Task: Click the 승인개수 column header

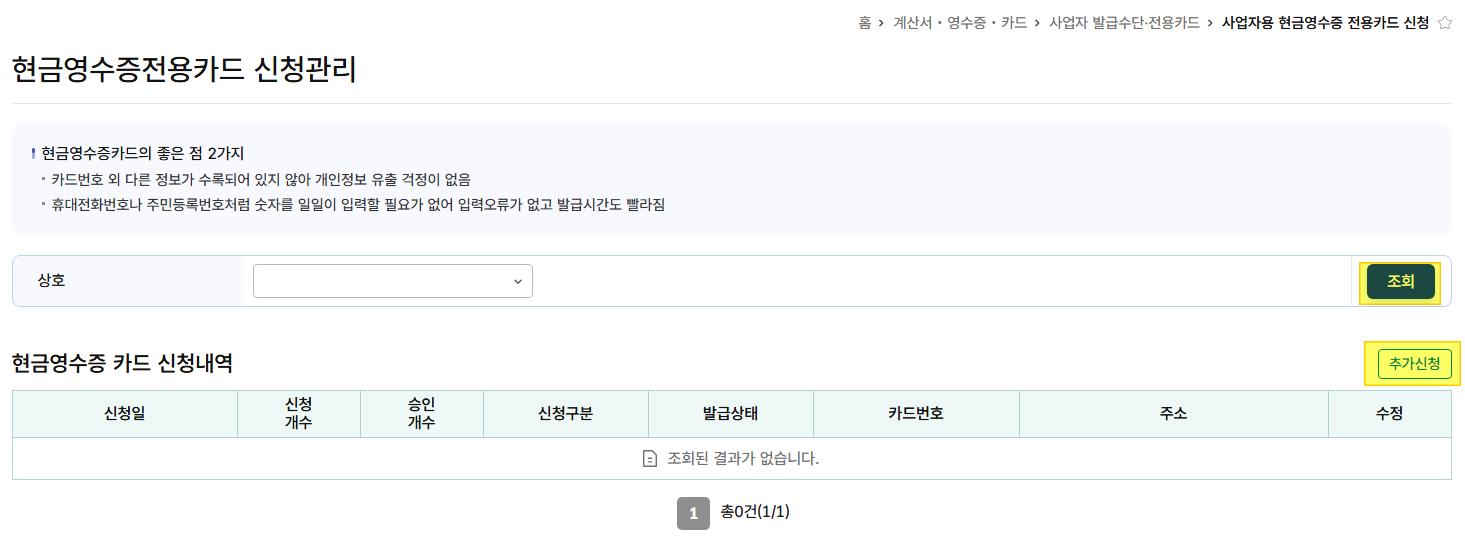Action: (422, 414)
